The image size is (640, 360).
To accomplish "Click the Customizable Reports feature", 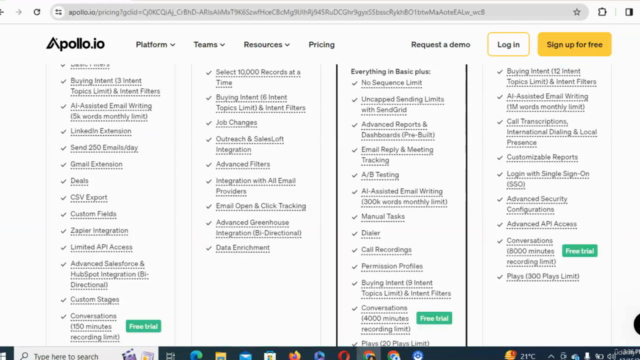I will (542, 157).
